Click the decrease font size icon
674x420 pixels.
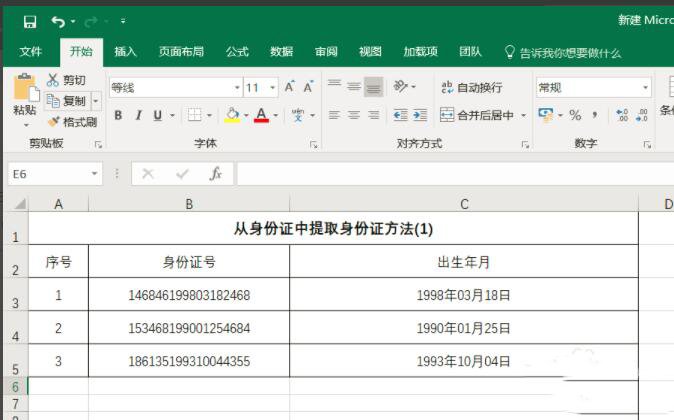pos(309,87)
